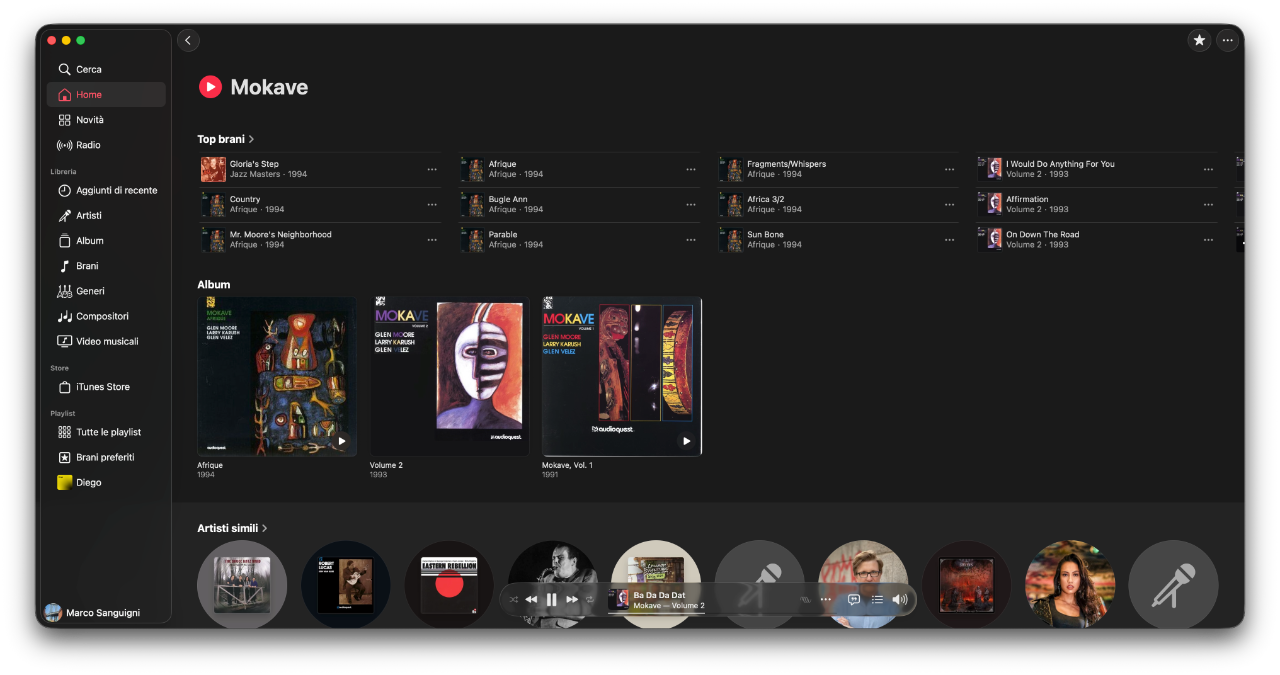Click the iTunes Store bag icon
Image resolution: width=1280 pixels, height=675 pixels.
[x=64, y=387]
